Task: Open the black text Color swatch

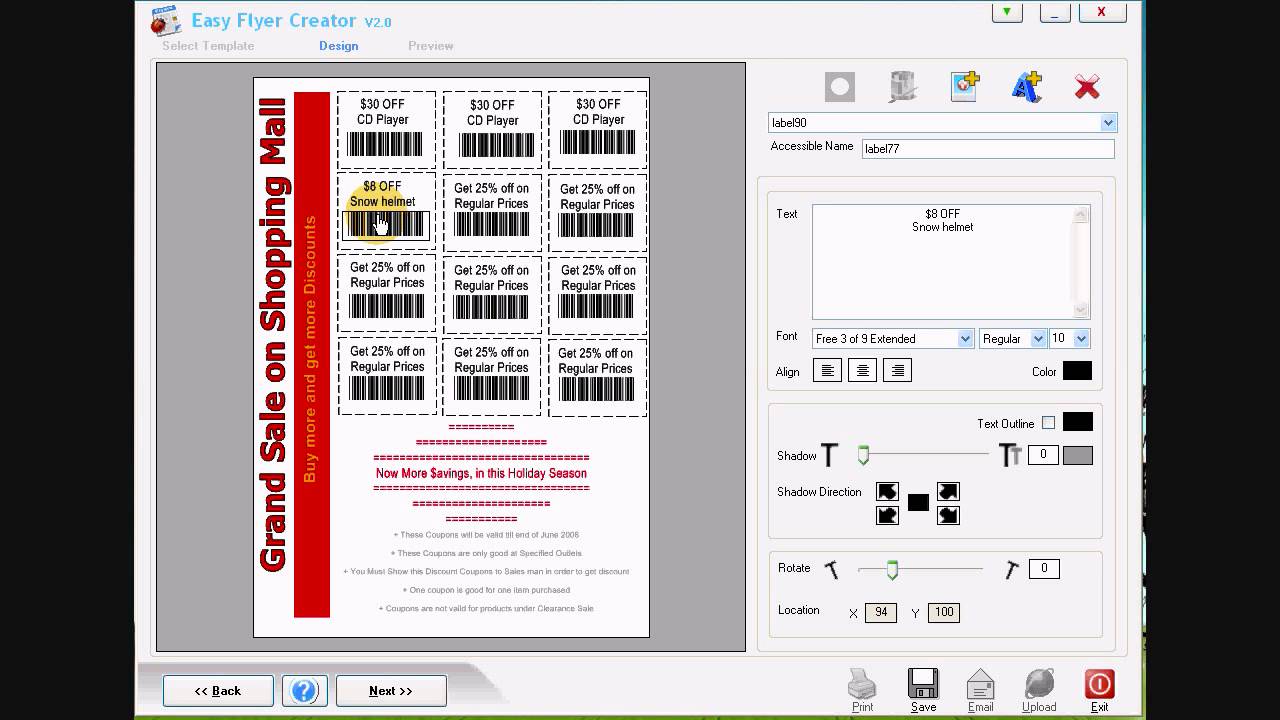Action: tap(1077, 371)
